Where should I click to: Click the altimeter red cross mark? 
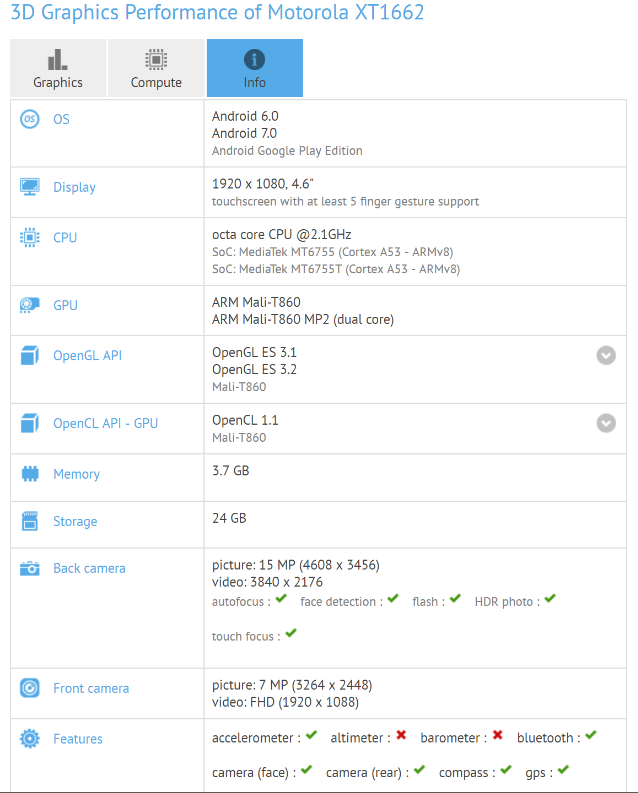(401, 735)
